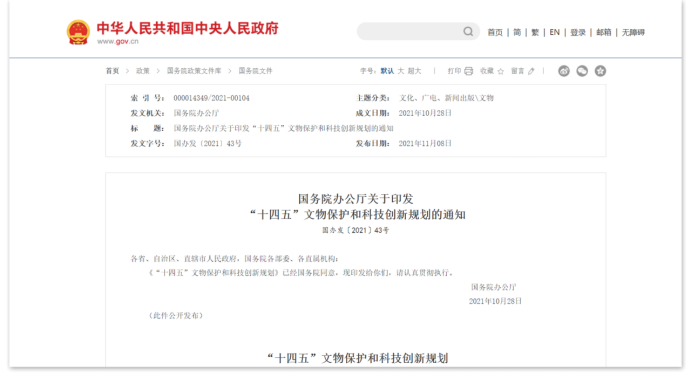Go to 政策 in breadcrumb

143,71
